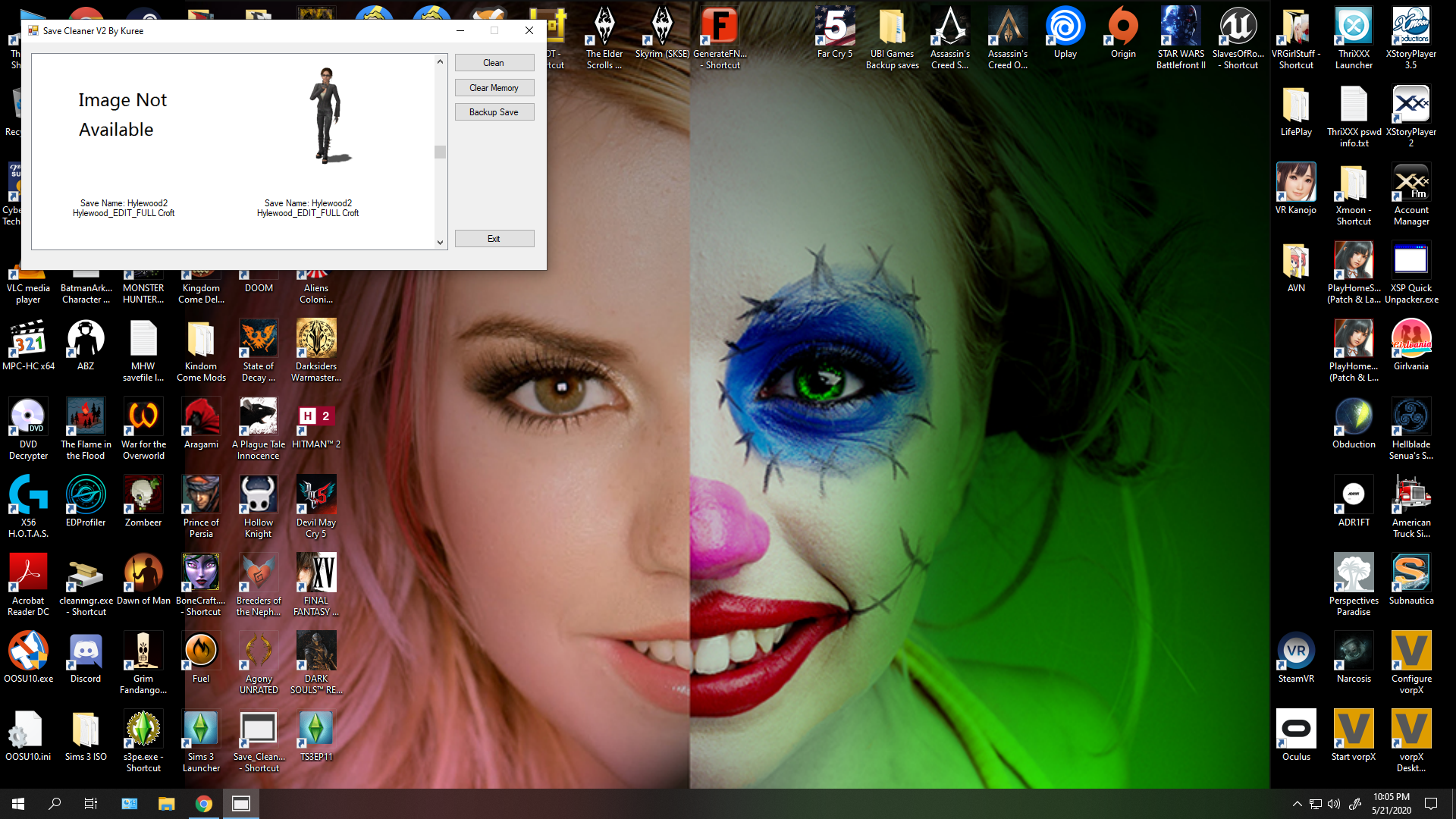Open Grim Fandango desktop shortcut
The height and width of the screenshot is (819, 1456).
click(x=143, y=663)
